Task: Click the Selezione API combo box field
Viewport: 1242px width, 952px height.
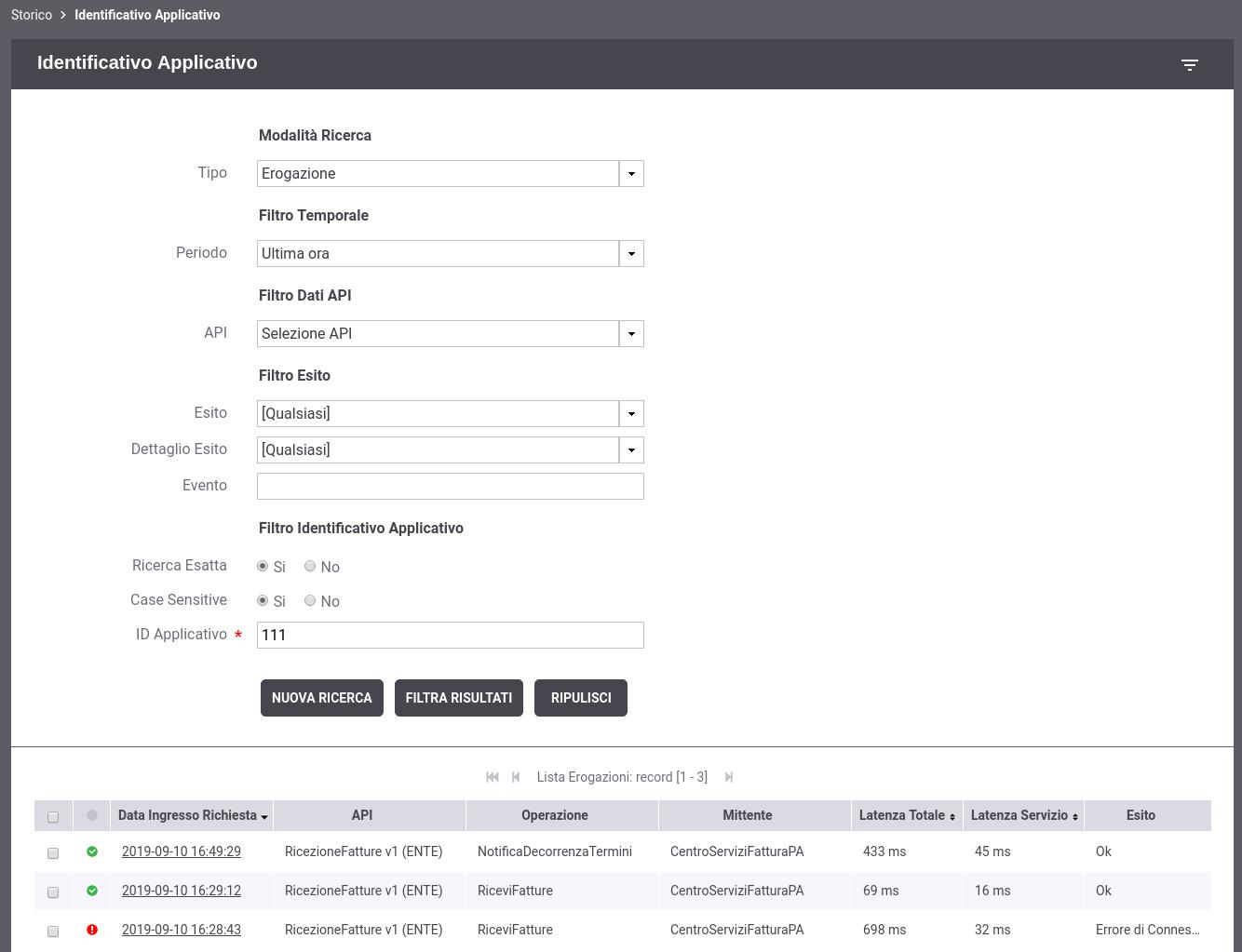Action: click(438, 333)
